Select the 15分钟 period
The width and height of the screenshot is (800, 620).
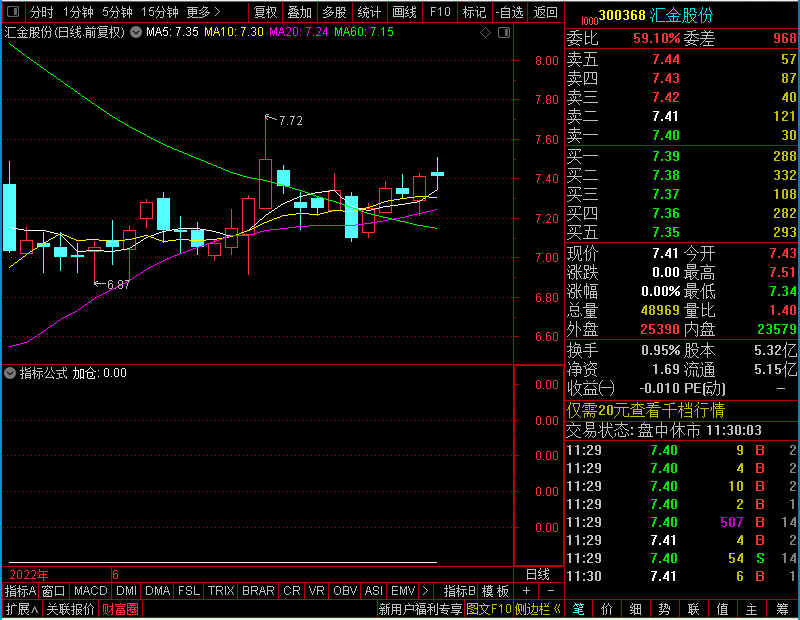(x=159, y=12)
